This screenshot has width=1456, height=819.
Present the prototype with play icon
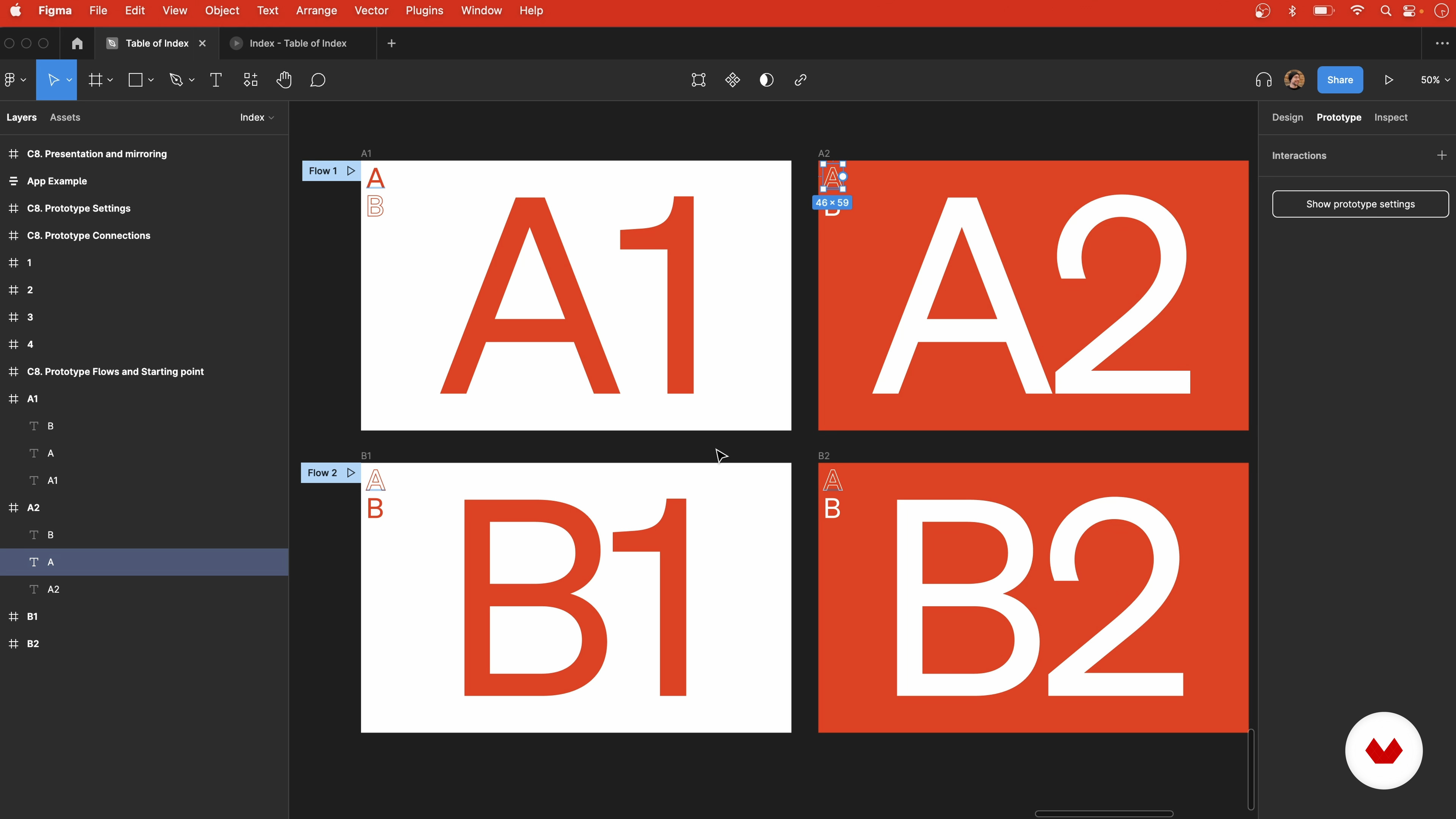coord(1389,80)
